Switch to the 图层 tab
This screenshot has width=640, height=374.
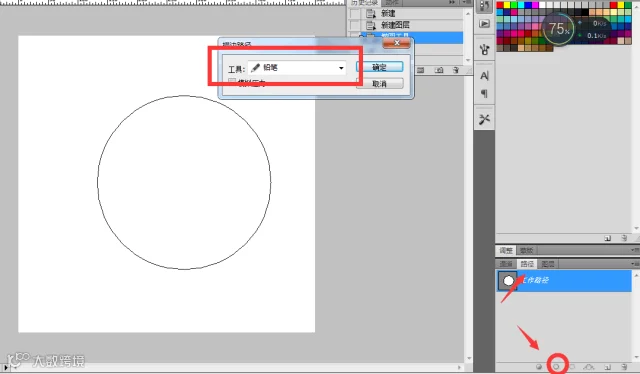pos(547,264)
